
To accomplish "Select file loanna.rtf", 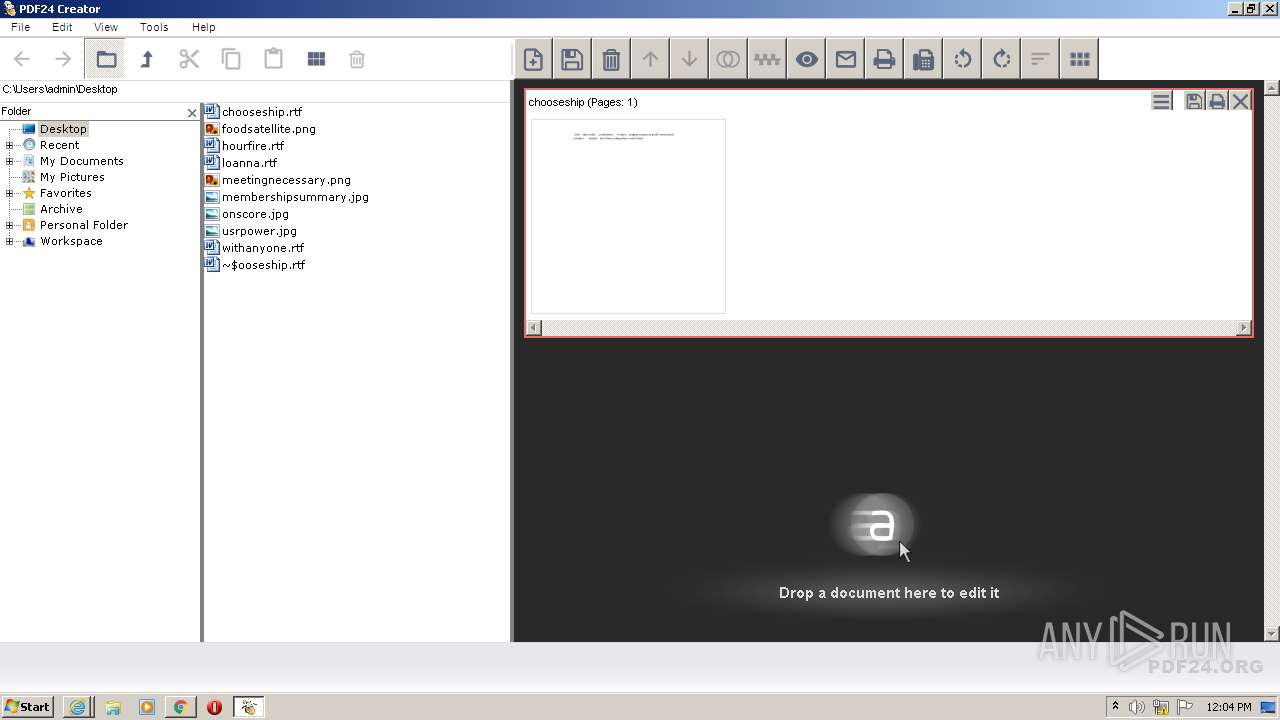I will [249, 163].
